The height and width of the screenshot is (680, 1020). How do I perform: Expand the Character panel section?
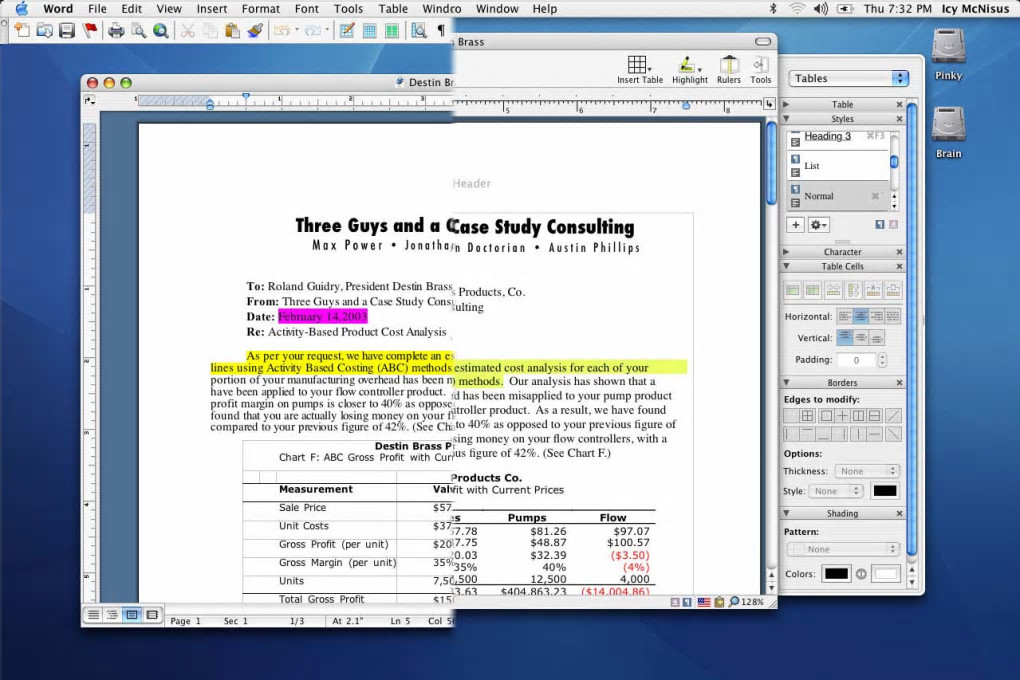[842, 252]
